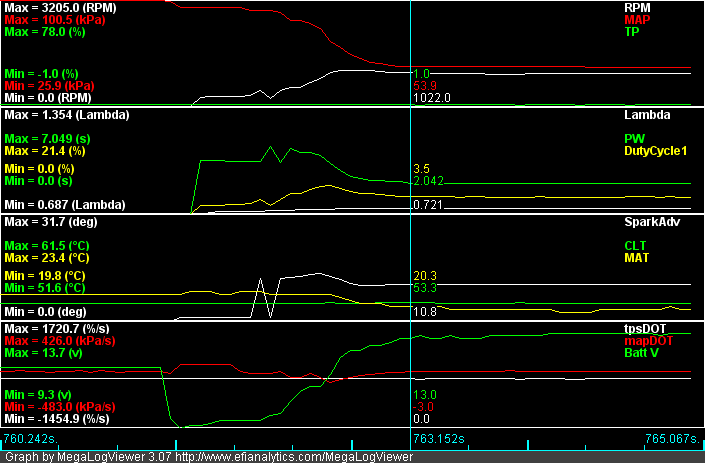Open the efianalytics.com MegaLogViewer link
The width and height of the screenshot is (705, 463).
click(x=294, y=456)
